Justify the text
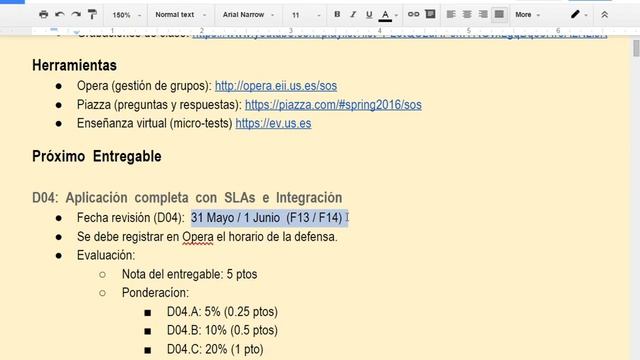 tap(499, 14)
